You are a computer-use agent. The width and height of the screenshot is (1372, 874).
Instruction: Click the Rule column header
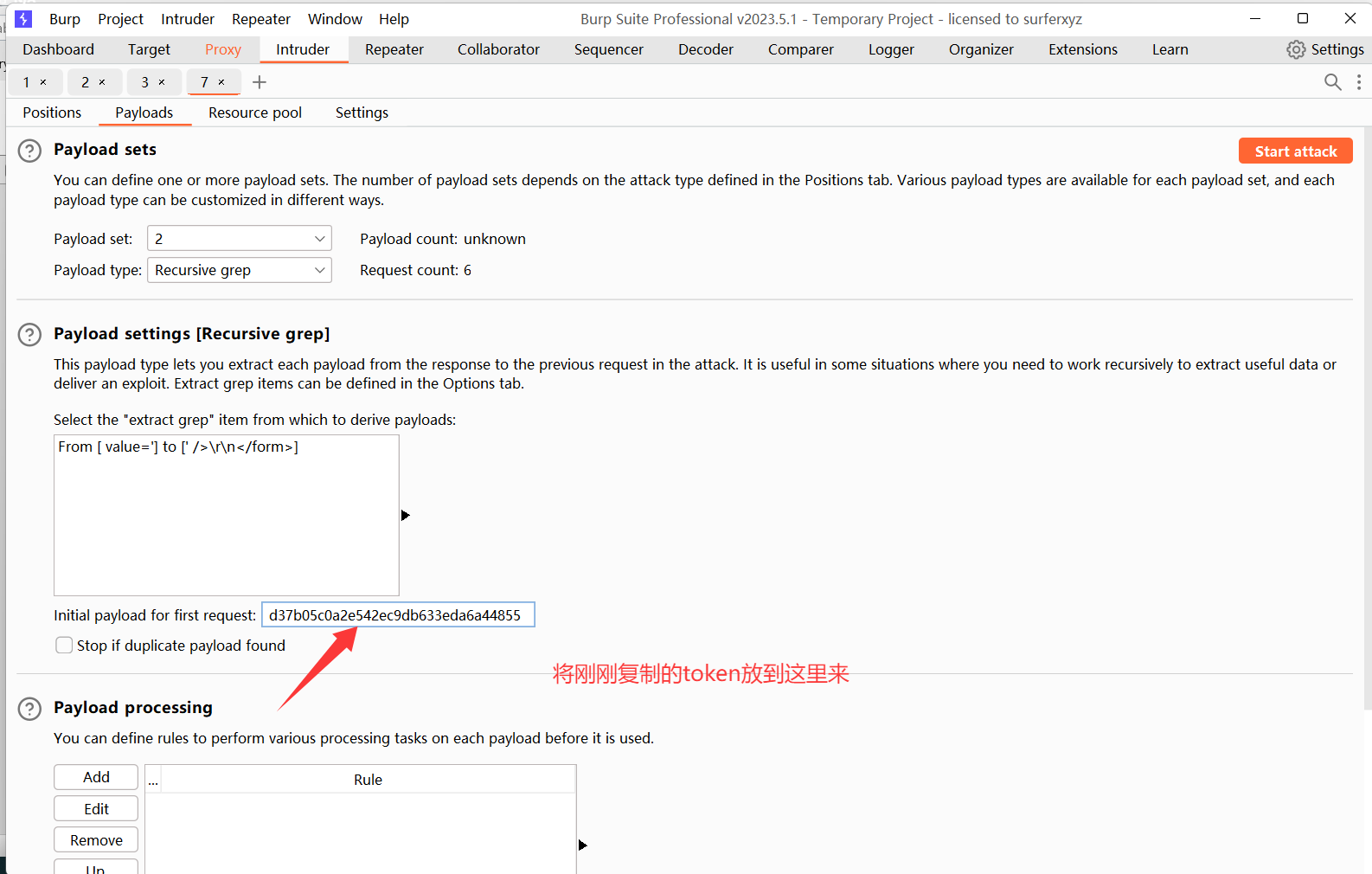tap(368, 780)
